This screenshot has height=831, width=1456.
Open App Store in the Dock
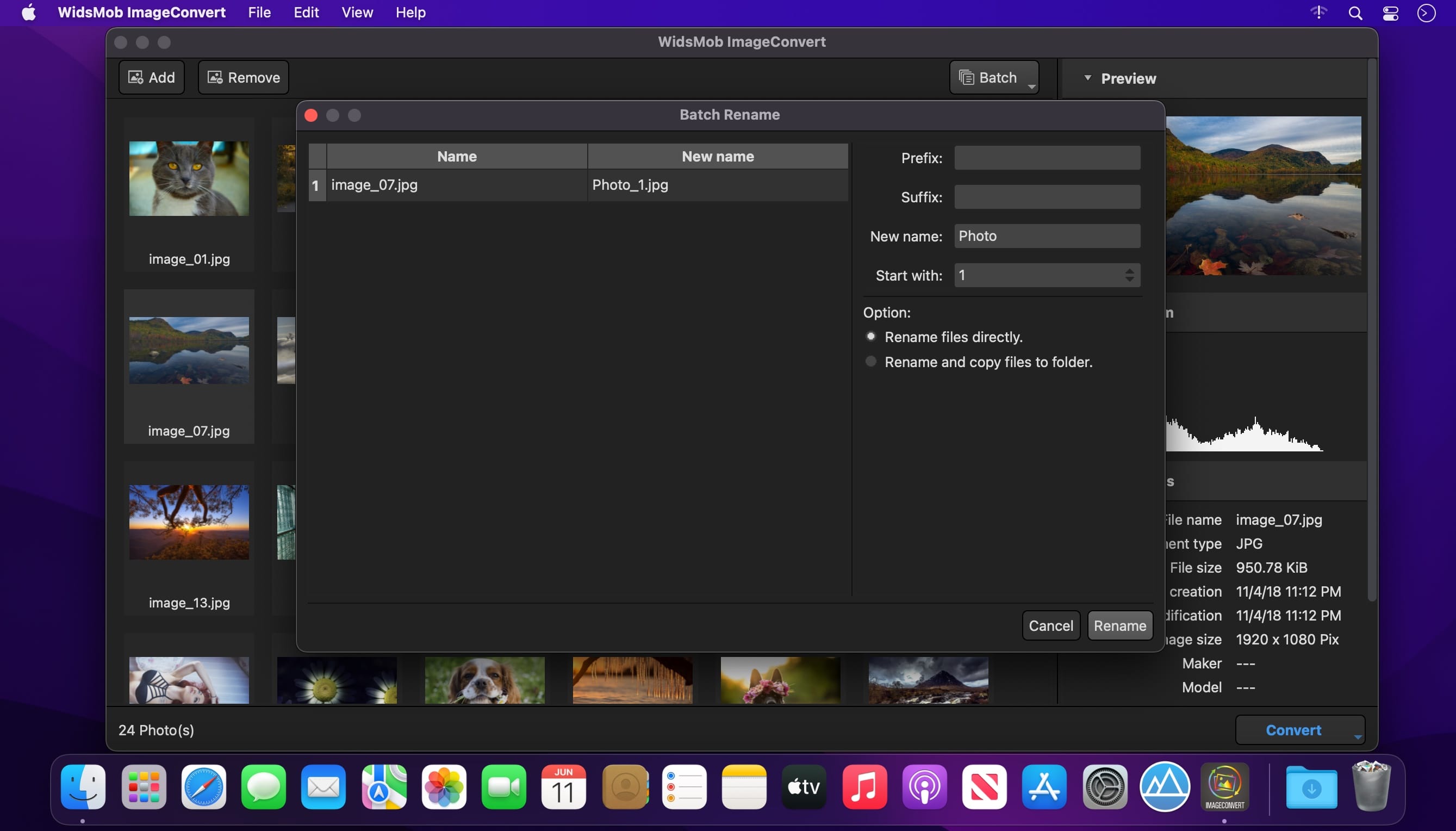pyautogui.click(x=1044, y=787)
